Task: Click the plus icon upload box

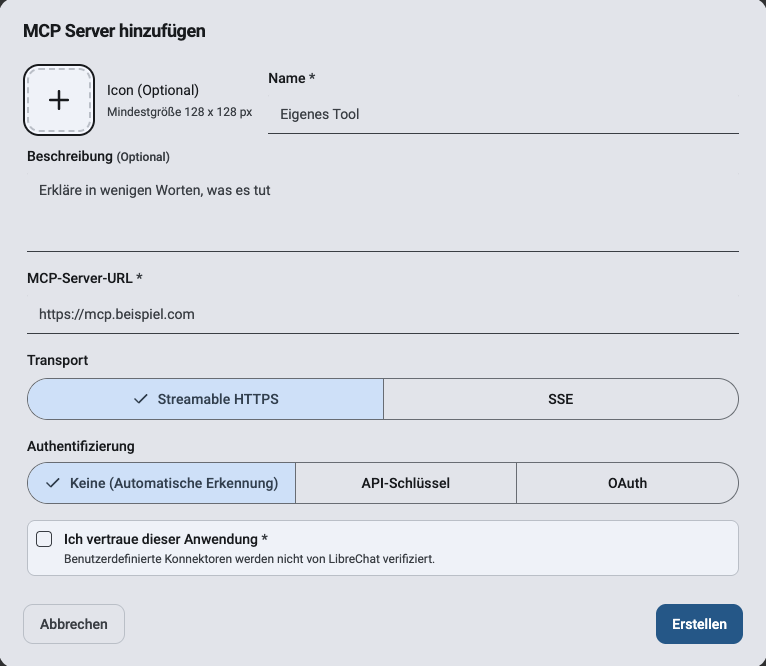Action: tap(59, 100)
